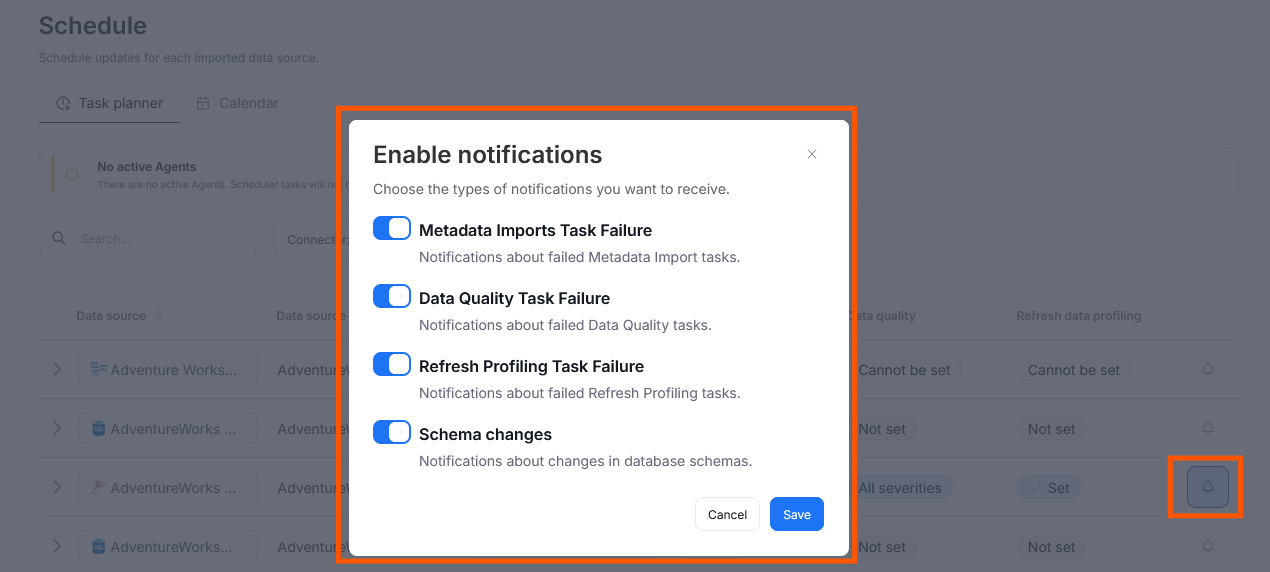1270x572 pixels.
Task: Expand the second AdventureWorks data source row
Action: click(57, 428)
